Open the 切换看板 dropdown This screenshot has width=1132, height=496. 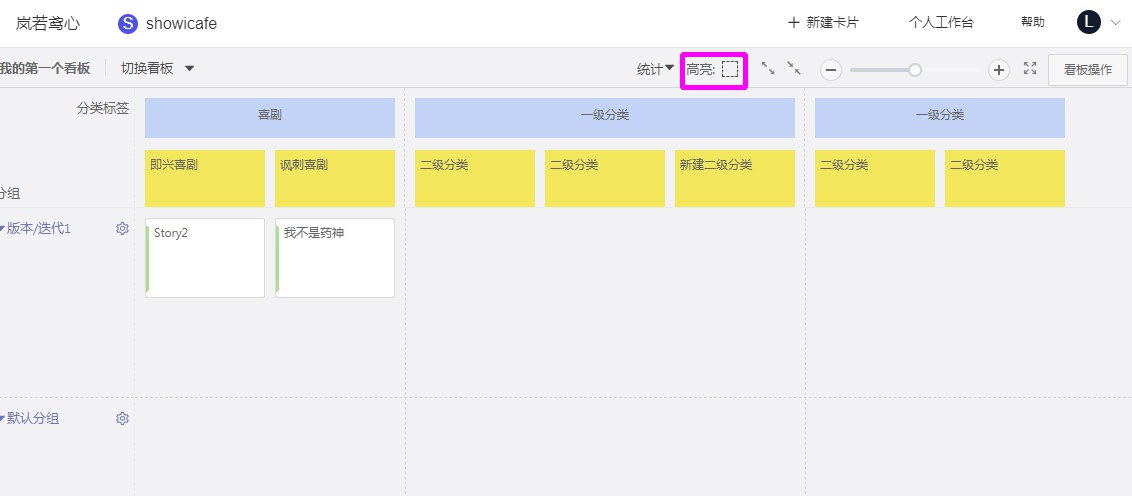pos(157,69)
